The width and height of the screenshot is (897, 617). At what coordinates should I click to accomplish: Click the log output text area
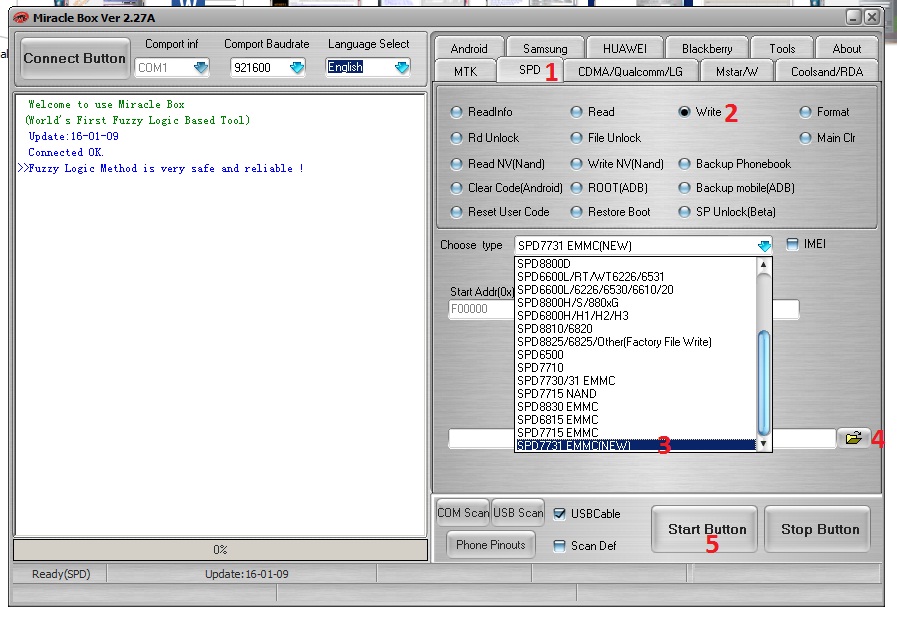click(220, 315)
